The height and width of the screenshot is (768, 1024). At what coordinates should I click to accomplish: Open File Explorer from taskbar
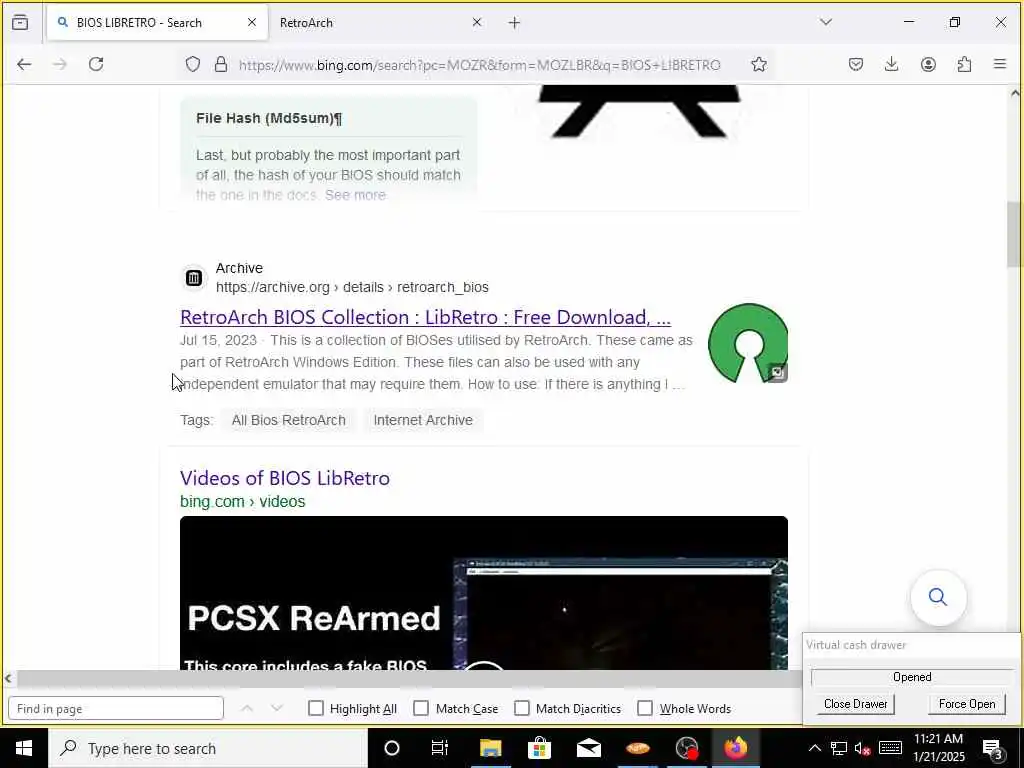point(490,748)
